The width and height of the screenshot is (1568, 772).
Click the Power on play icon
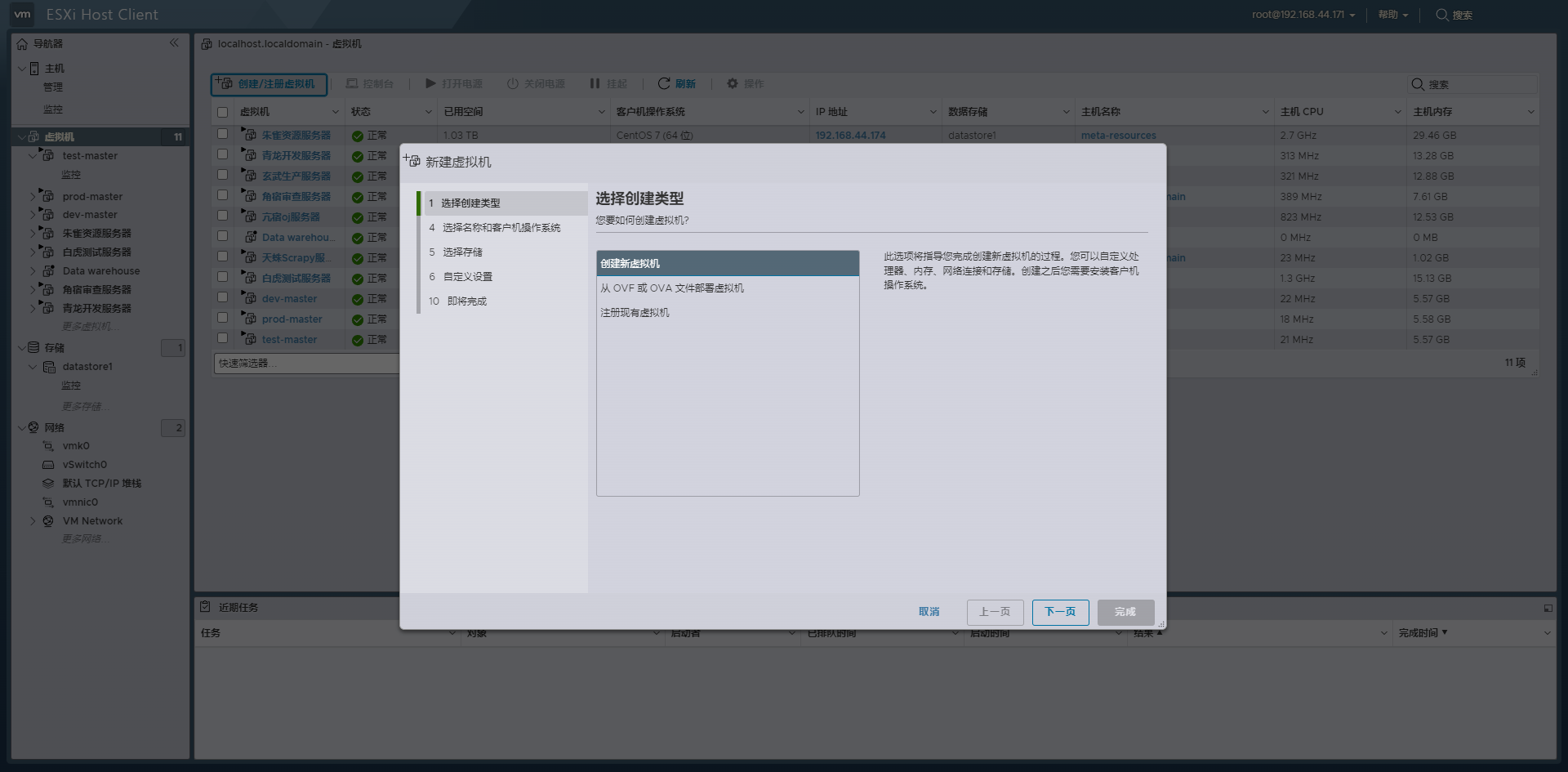point(430,83)
